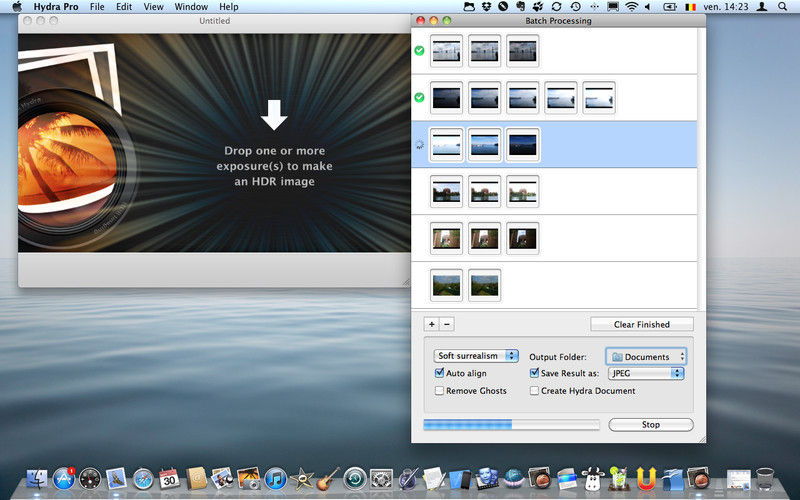
Task: Open Finder from the dock
Action: pos(36,479)
